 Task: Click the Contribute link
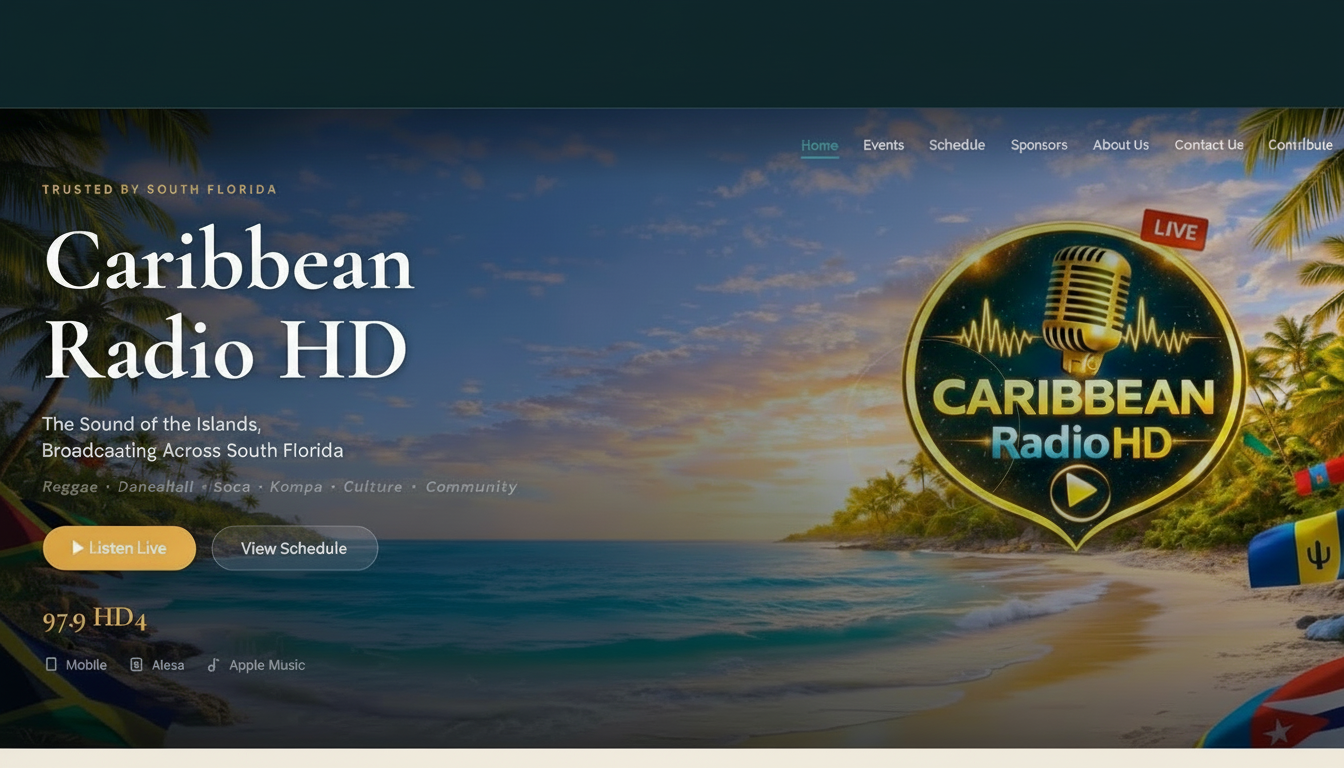click(1300, 144)
